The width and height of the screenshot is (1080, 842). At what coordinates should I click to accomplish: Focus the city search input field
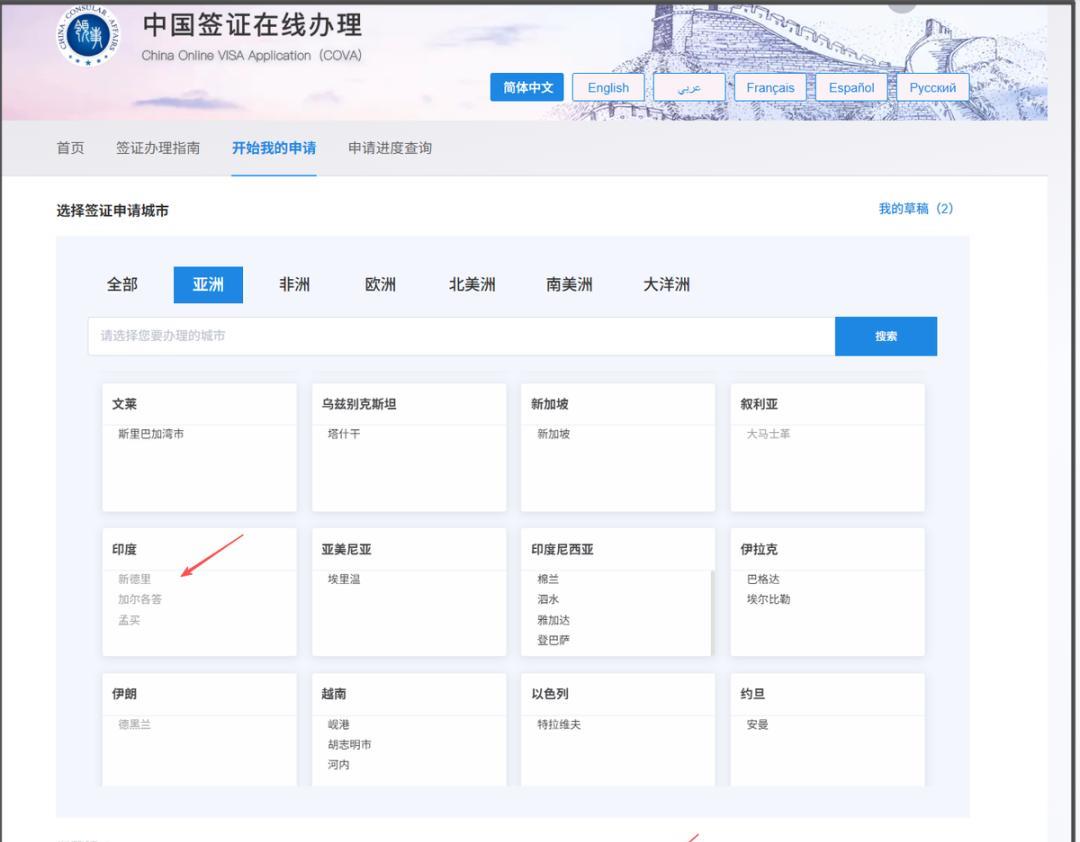coord(461,336)
